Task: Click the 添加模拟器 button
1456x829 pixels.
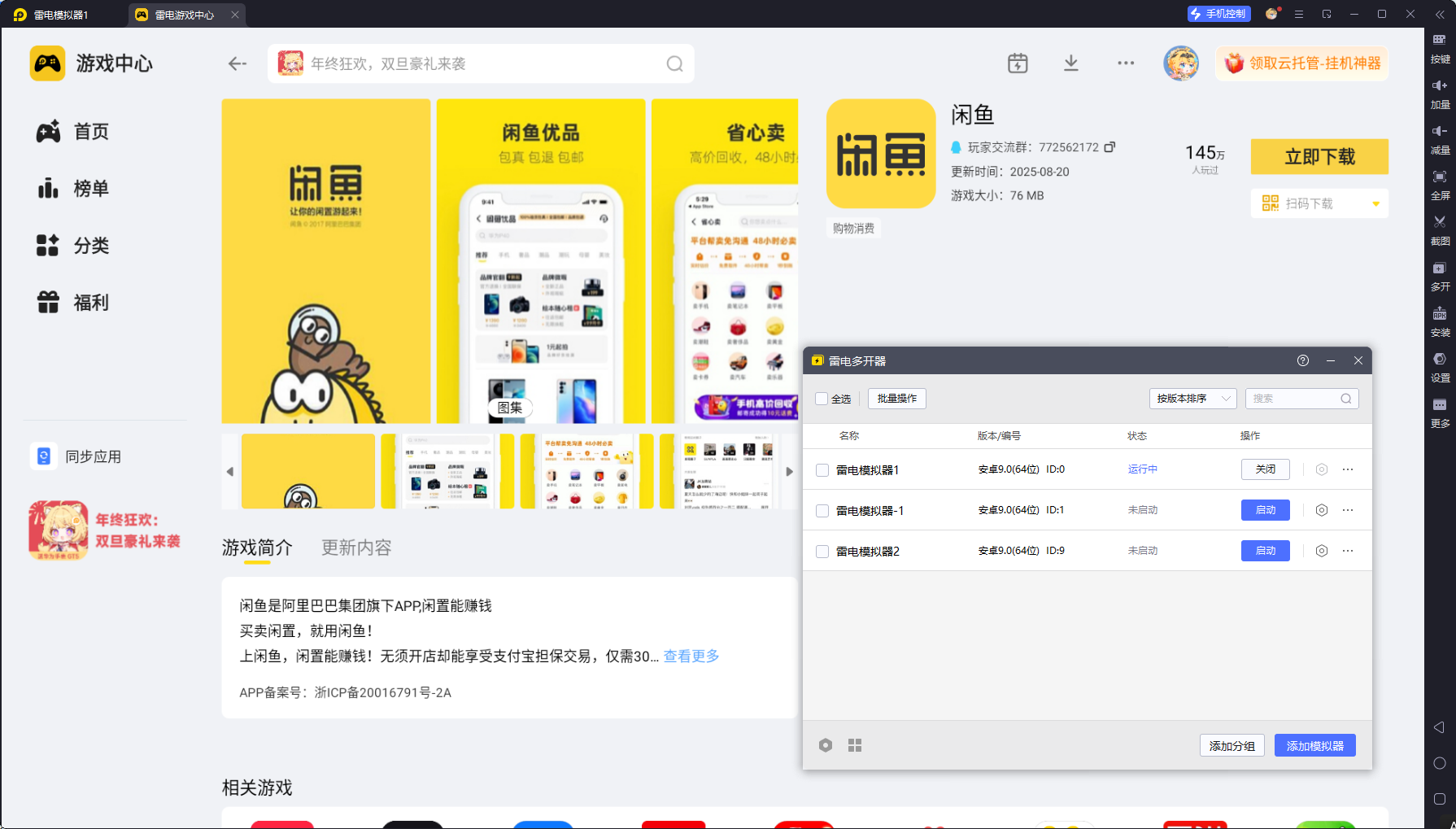Action: coord(1314,745)
